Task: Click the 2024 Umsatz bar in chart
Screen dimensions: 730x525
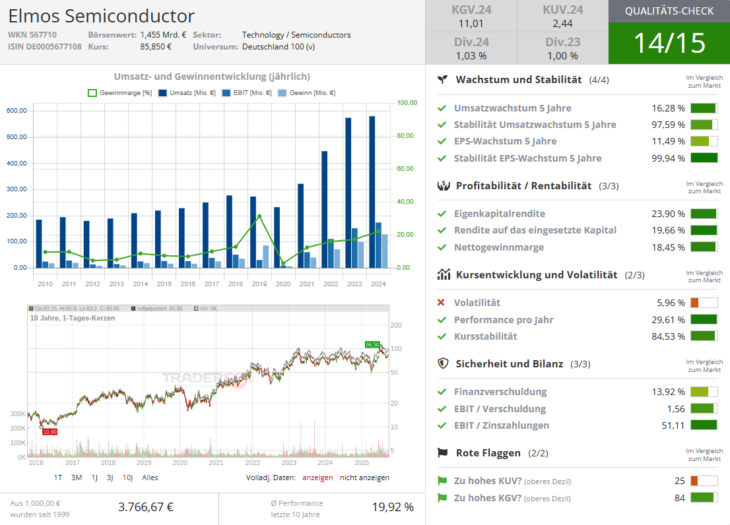Action: tap(372, 192)
